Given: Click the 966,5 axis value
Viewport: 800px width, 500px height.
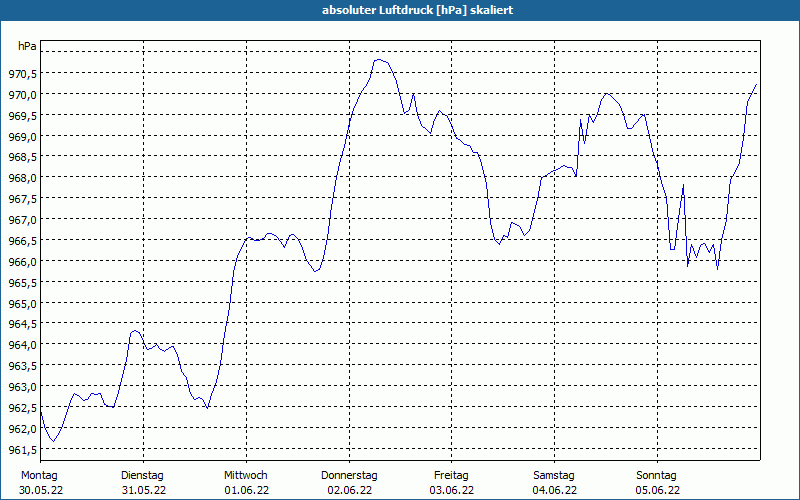Looking at the screenshot, I should [23, 241].
